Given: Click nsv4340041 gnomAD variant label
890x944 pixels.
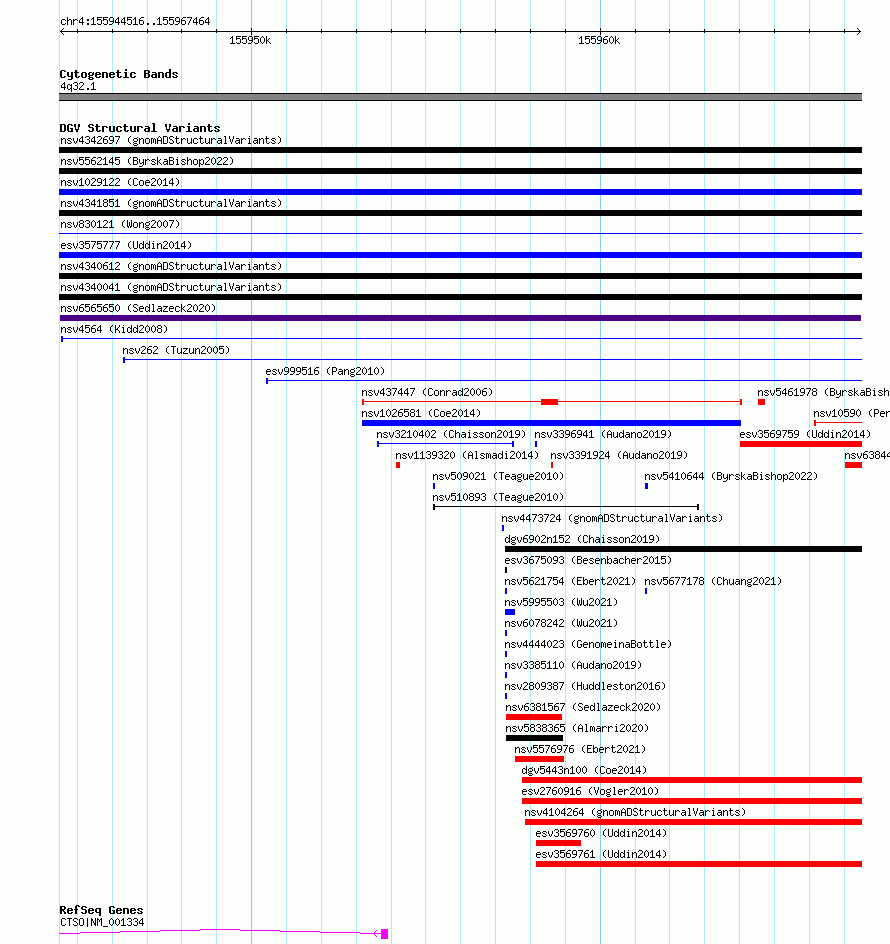Looking at the screenshot, I should 171,288.
